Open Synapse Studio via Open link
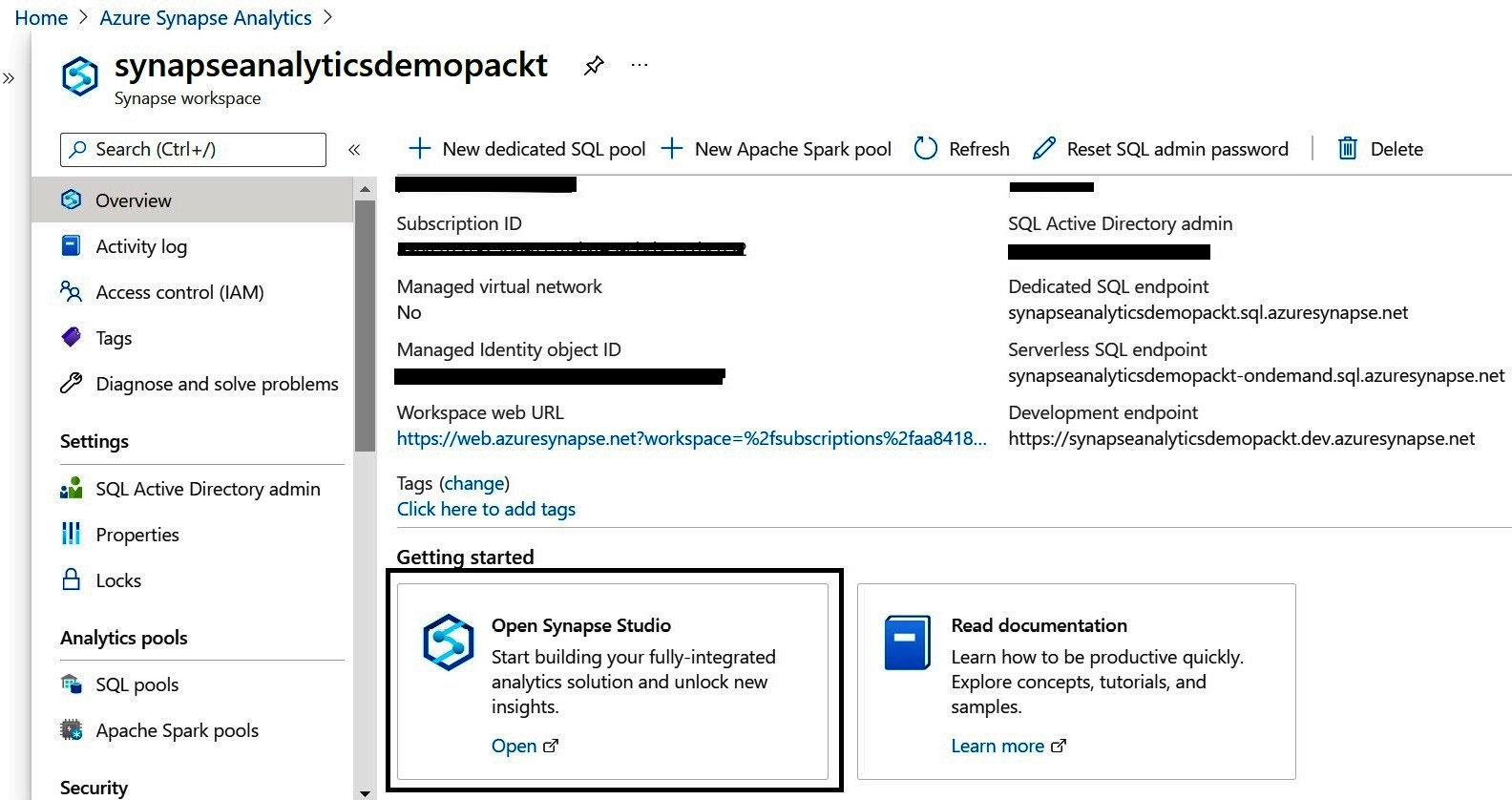Viewport: 1512px width, 800px height. [514, 746]
